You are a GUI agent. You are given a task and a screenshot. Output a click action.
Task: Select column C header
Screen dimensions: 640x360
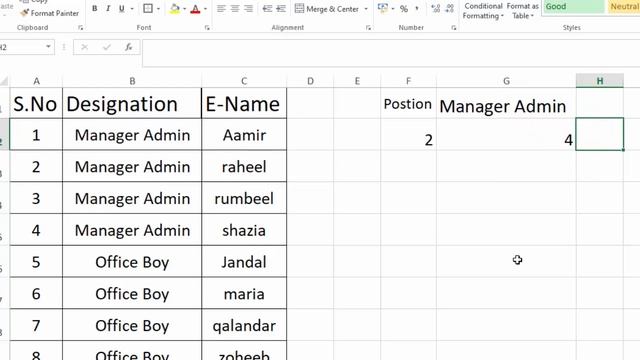pos(244,81)
